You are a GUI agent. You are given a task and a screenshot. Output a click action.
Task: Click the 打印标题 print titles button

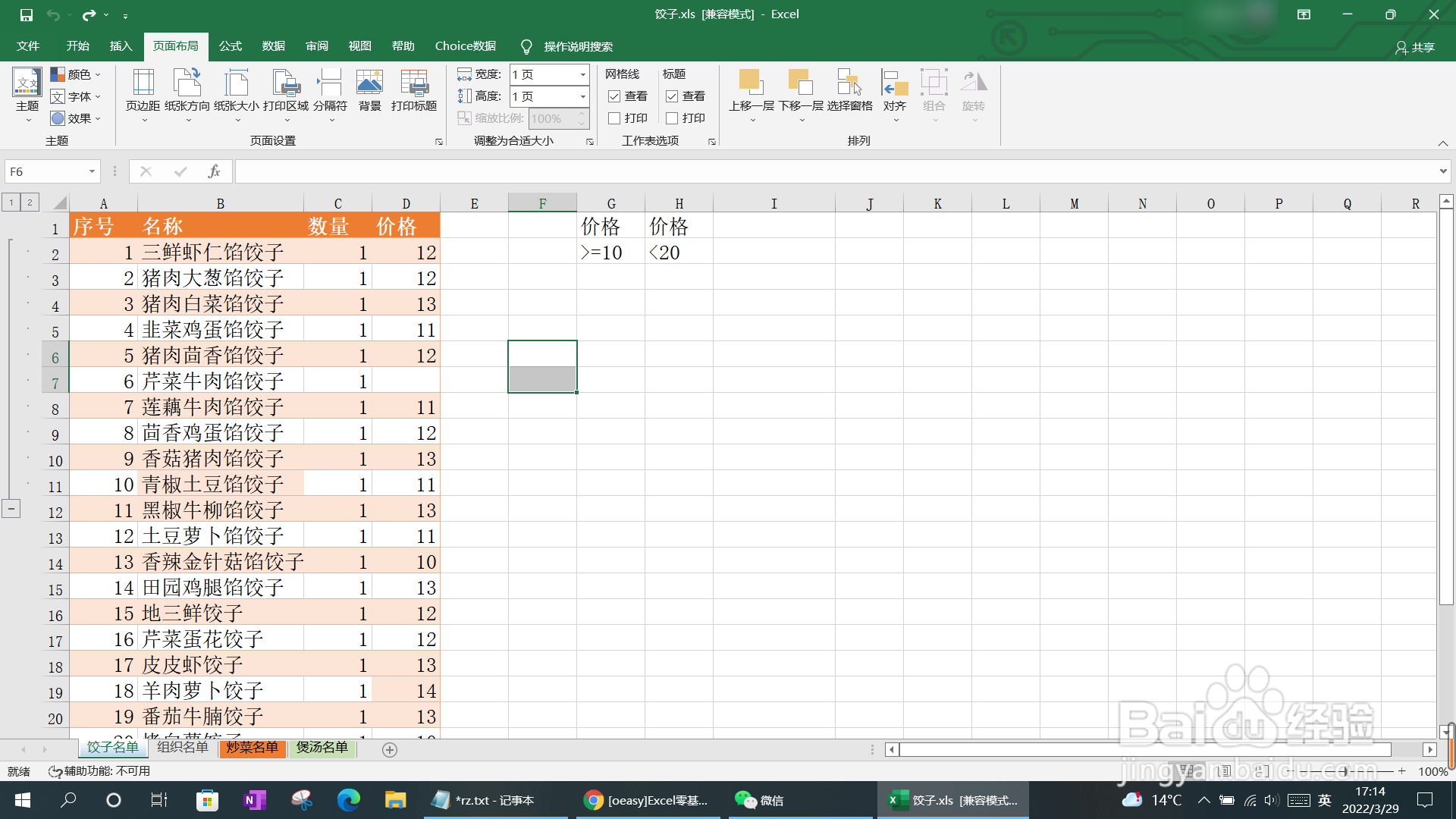(x=414, y=91)
